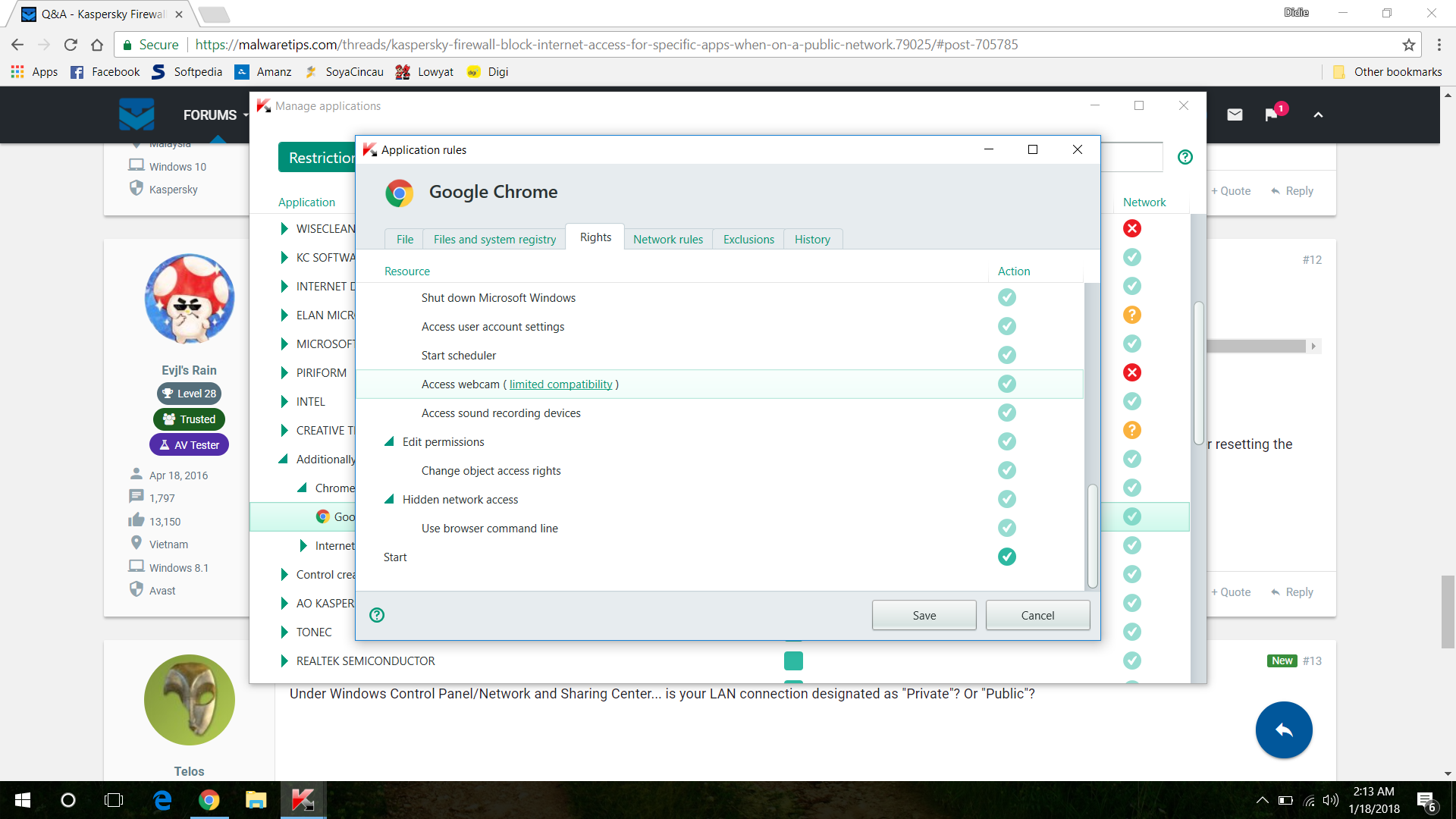This screenshot has height=819, width=1456.
Task: Toggle the Start action status icon
Action: tap(1006, 557)
